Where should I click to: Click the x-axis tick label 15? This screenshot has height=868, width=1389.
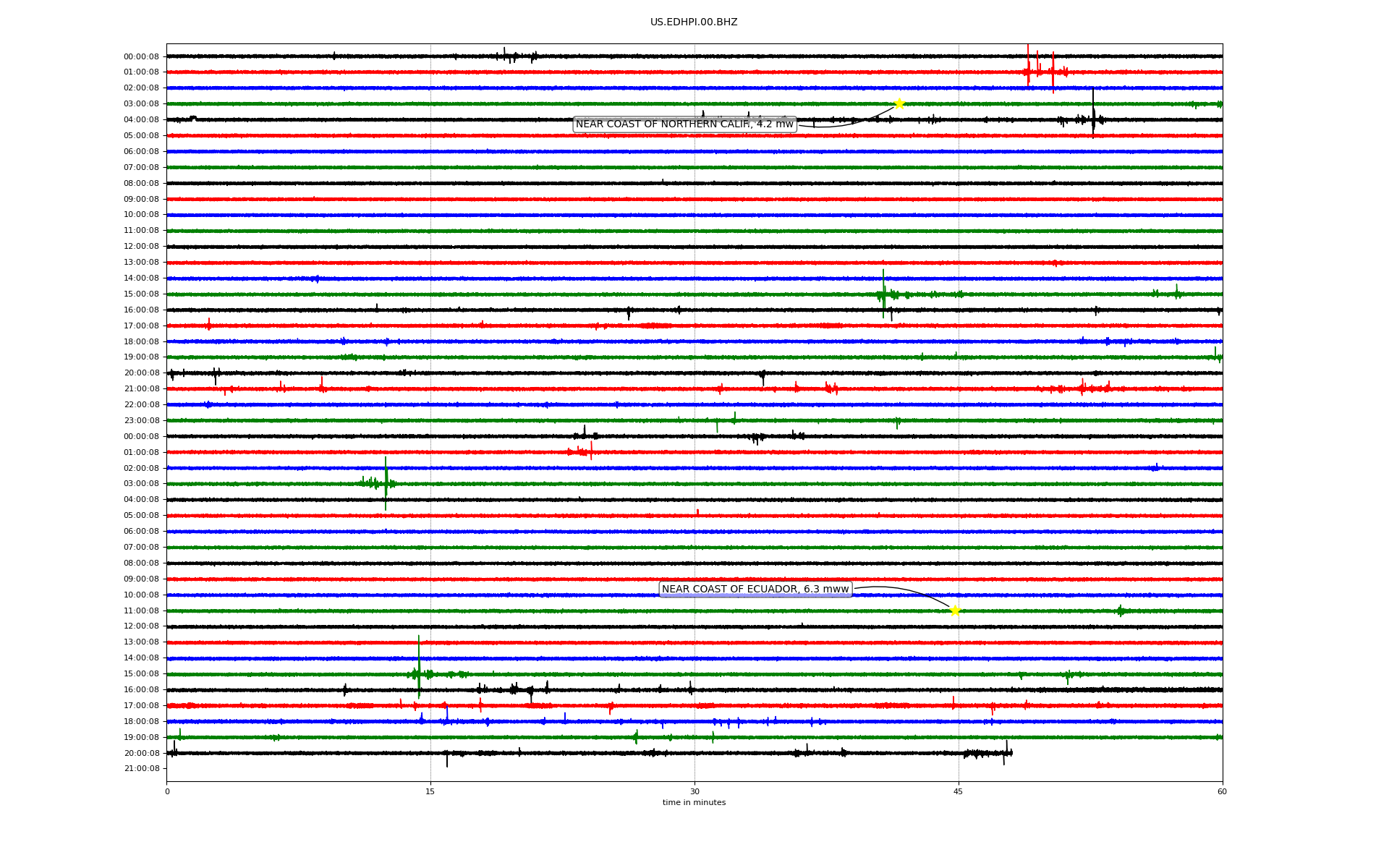(x=430, y=791)
